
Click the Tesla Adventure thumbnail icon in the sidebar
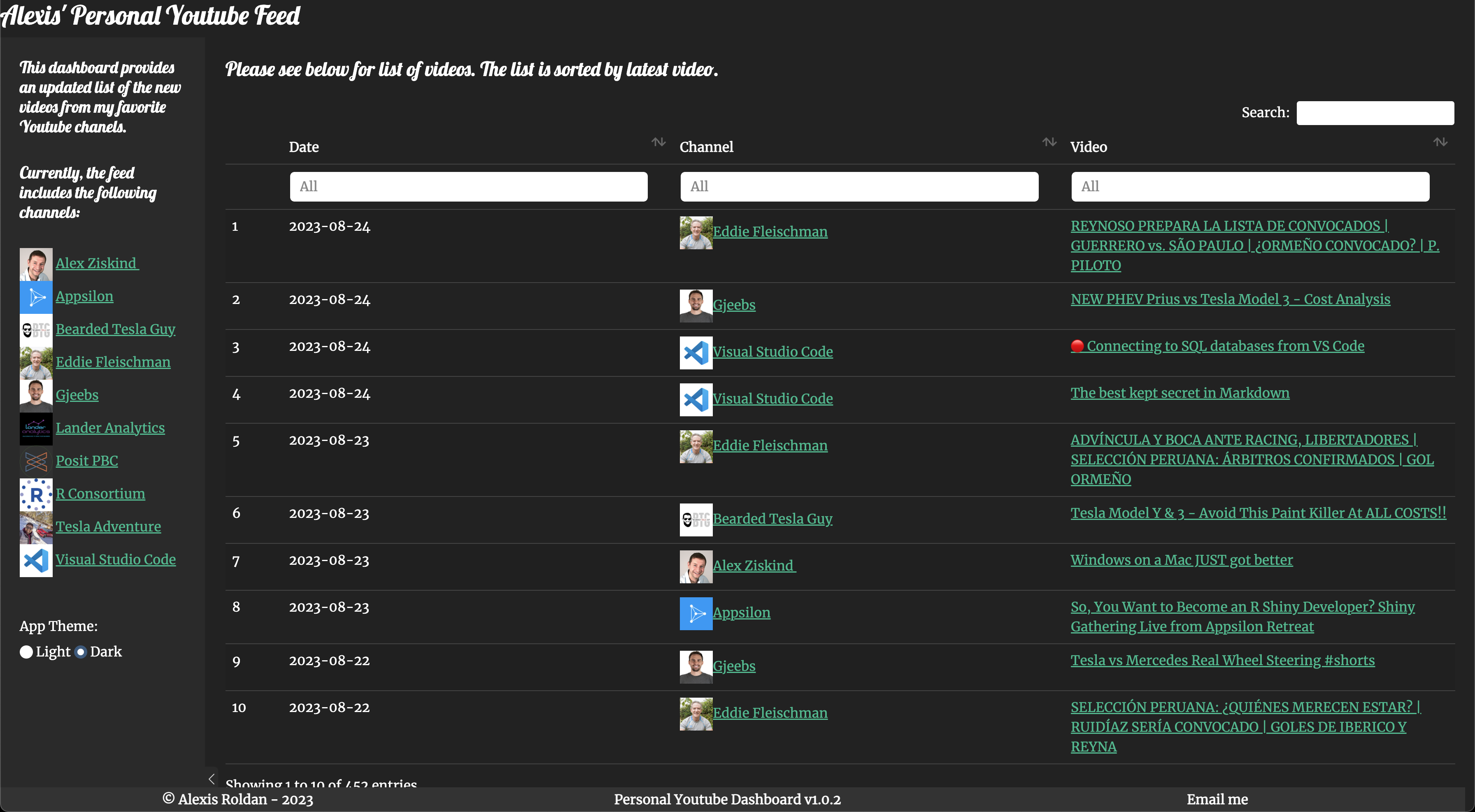click(x=36, y=527)
